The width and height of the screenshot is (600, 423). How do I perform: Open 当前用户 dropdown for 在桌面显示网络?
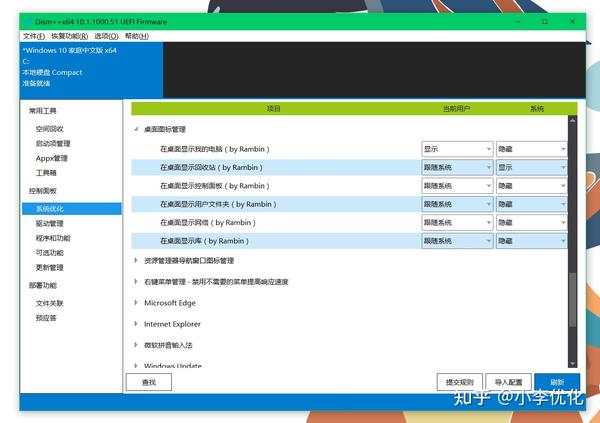457,222
